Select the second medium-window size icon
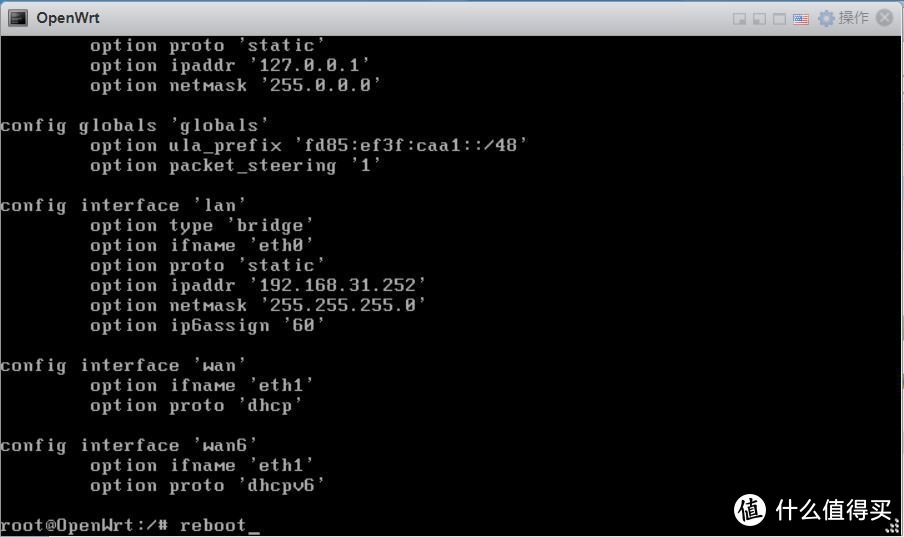This screenshot has height=537, width=904. point(759,19)
